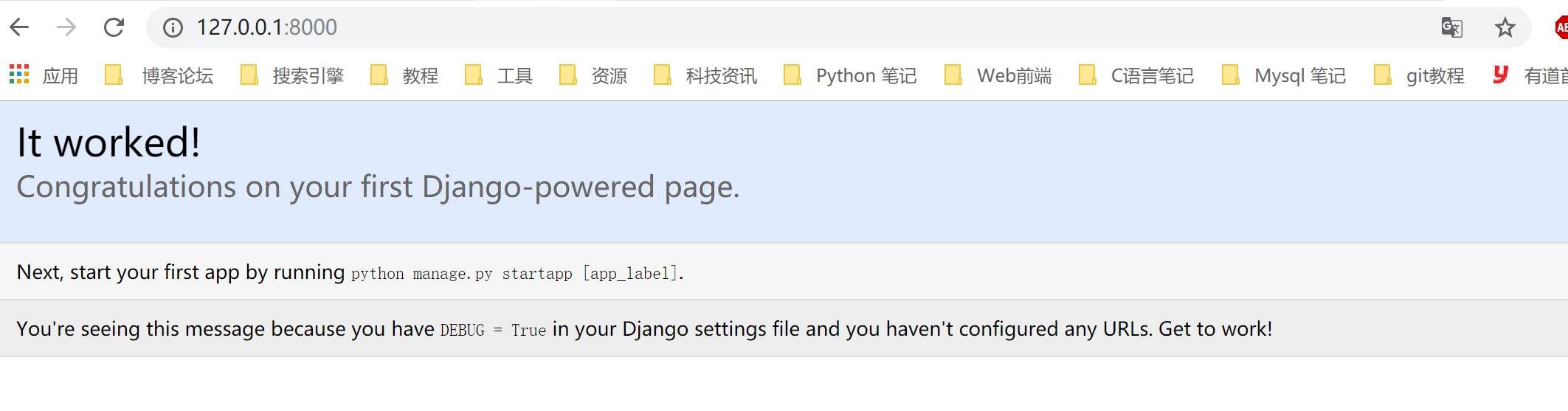This screenshot has height=411, width=1568.
Task: Open the apps grid shortcut (应用)
Action: coord(44,75)
